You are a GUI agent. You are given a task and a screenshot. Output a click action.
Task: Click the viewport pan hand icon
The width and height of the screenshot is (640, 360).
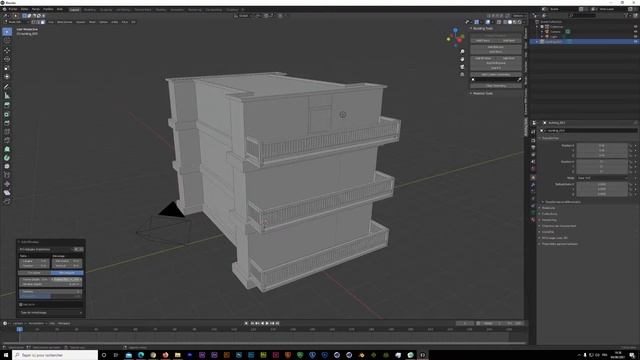pyautogui.click(x=462, y=59)
